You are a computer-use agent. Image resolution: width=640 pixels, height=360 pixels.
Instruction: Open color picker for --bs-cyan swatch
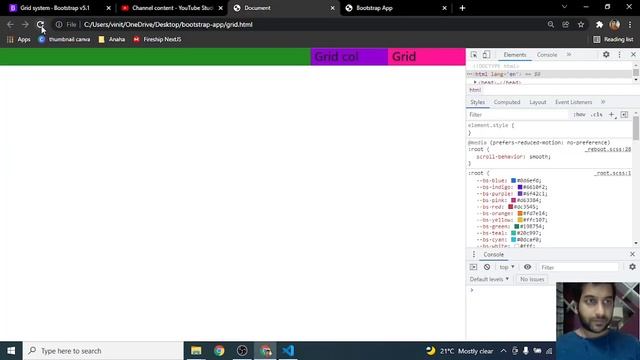(513, 239)
